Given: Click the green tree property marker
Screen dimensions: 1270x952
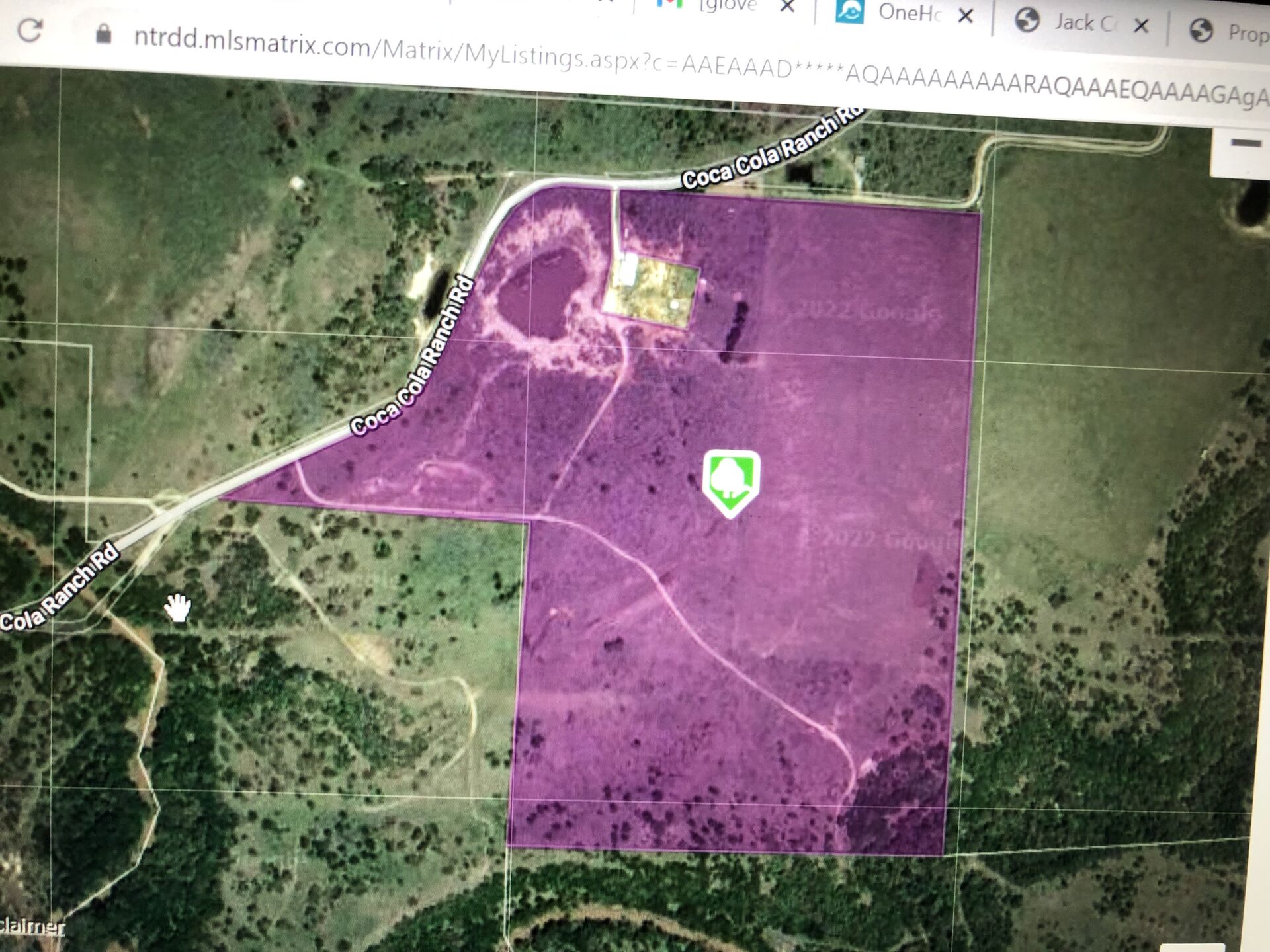Looking at the screenshot, I should (731, 484).
